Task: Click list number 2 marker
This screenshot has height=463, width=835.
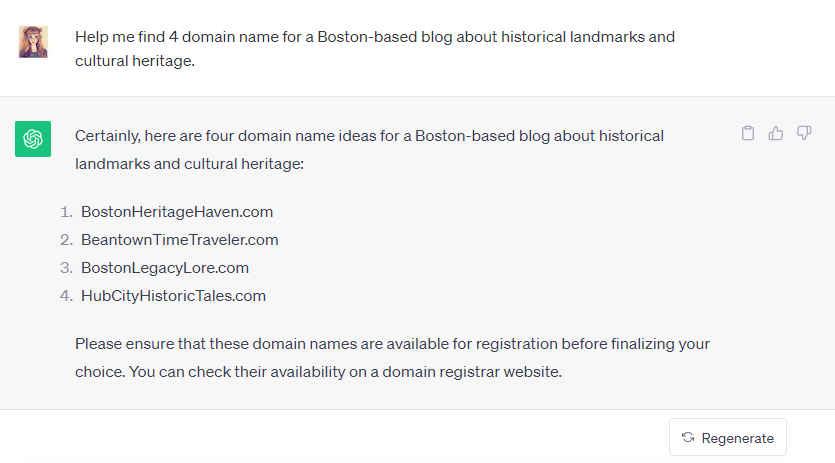Action: pyautogui.click(x=66, y=240)
